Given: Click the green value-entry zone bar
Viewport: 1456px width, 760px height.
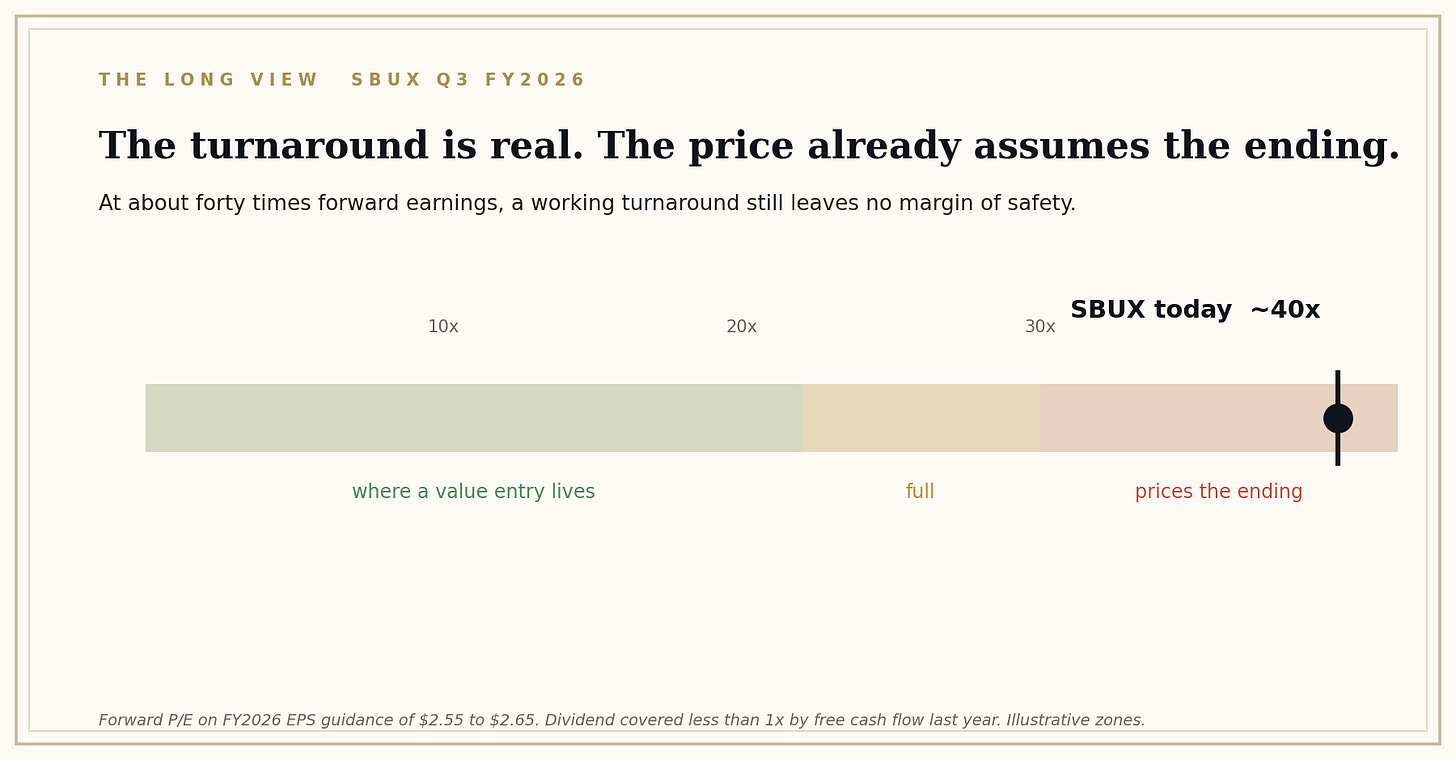Looking at the screenshot, I should (473, 418).
